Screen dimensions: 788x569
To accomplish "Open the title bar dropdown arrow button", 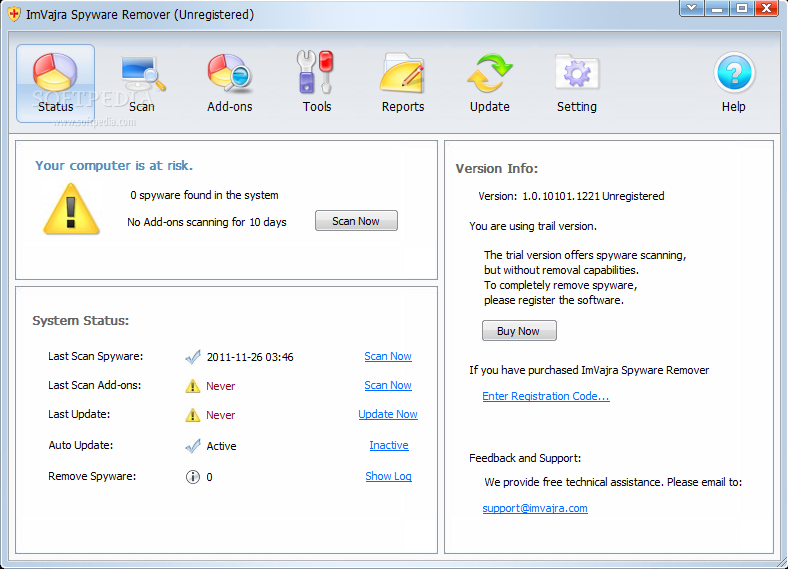I will tap(692, 8).
